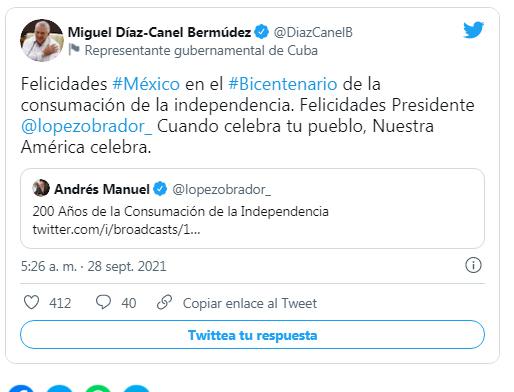Image resolution: width=514 pixels, height=392 pixels.
Task: Click Díaz-Canel's blue verified badge
Action: click(x=261, y=32)
